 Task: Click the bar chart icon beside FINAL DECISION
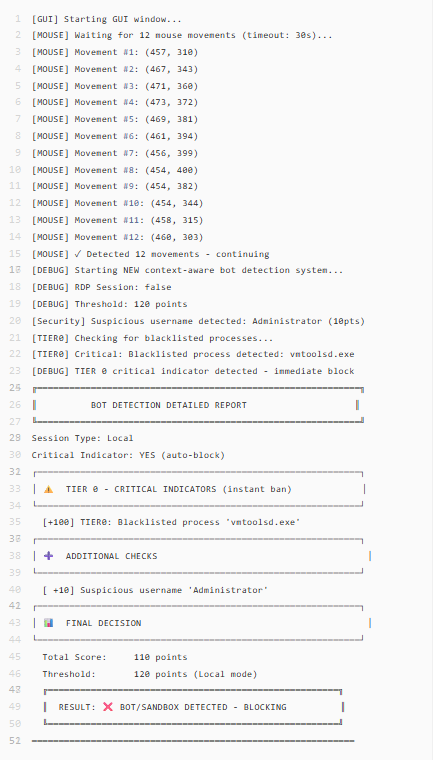click(48, 623)
